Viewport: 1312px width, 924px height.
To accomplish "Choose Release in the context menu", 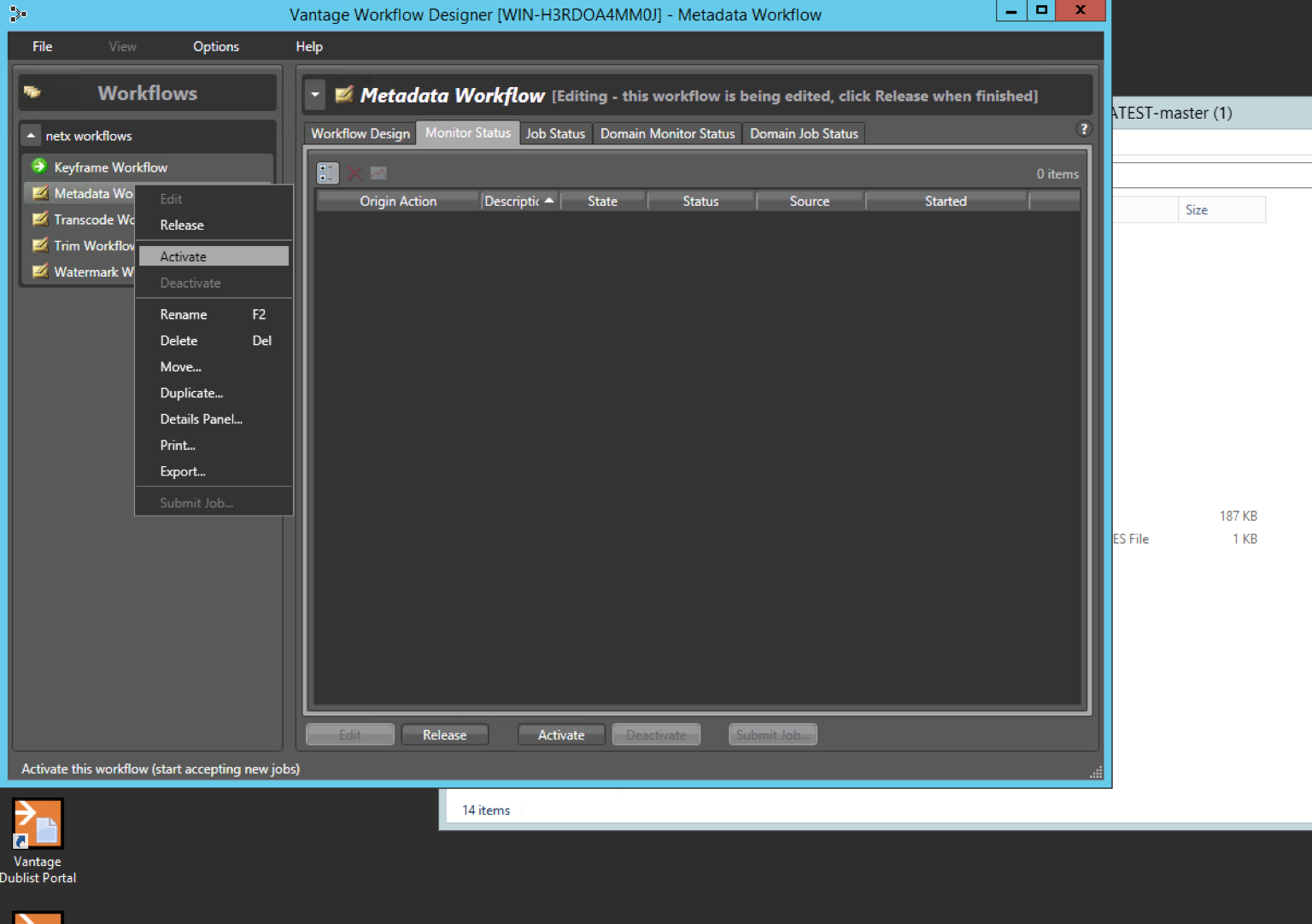I will click(214, 225).
